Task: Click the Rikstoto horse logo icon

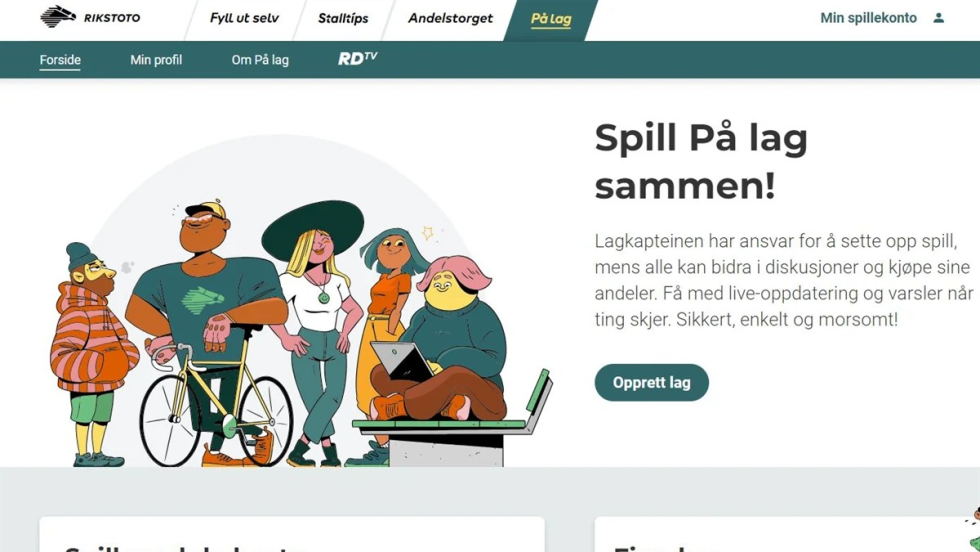Action: click(x=58, y=16)
